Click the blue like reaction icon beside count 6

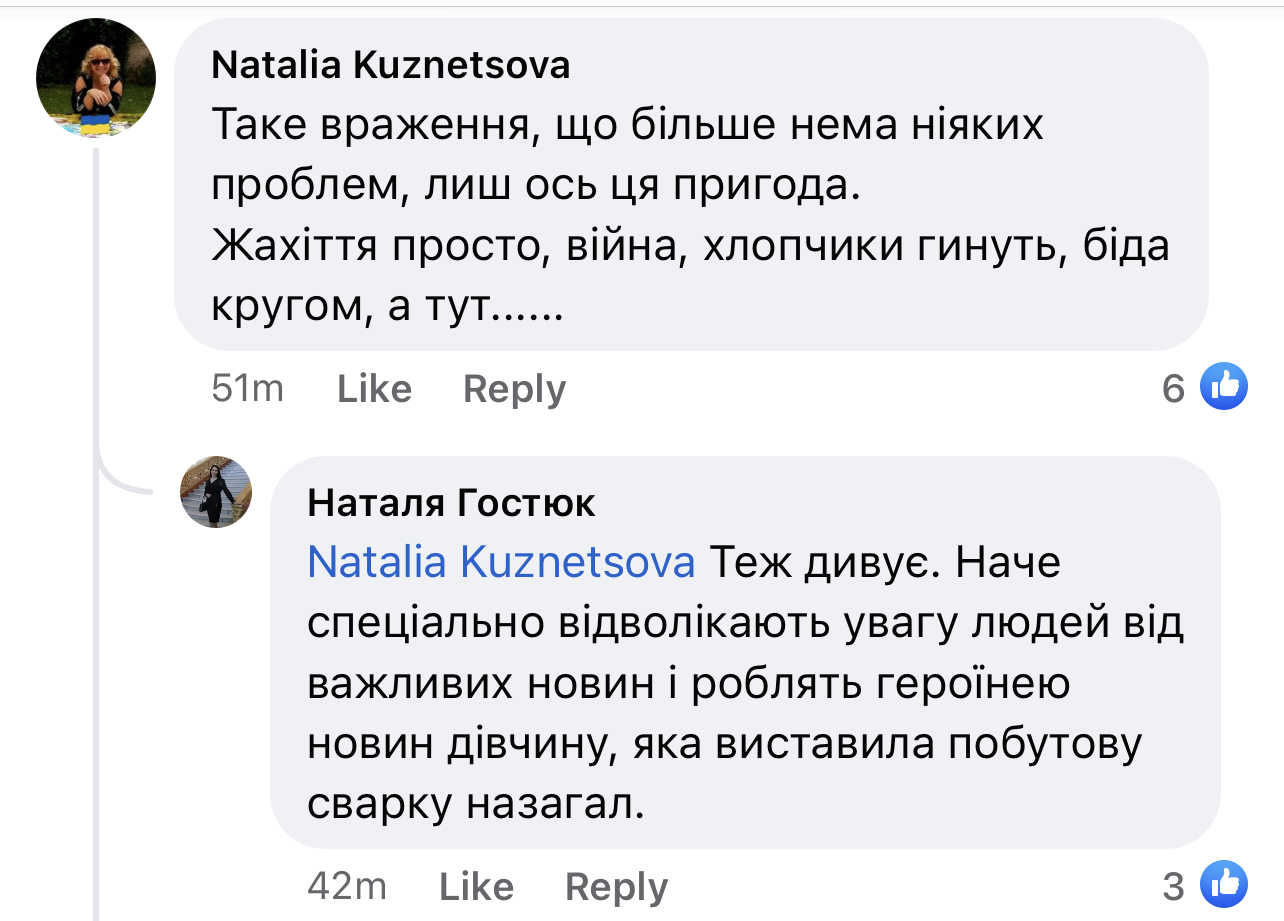1223,387
